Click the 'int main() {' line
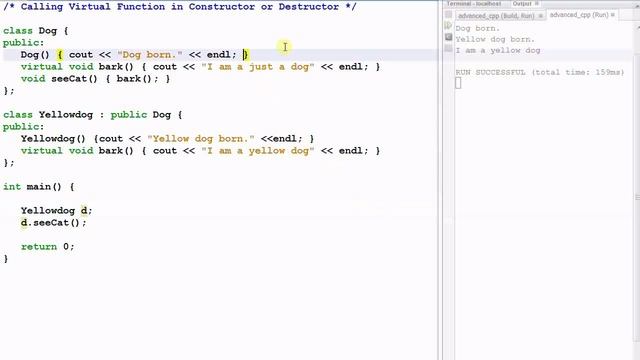The height and width of the screenshot is (360, 640). (x=39, y=187)
